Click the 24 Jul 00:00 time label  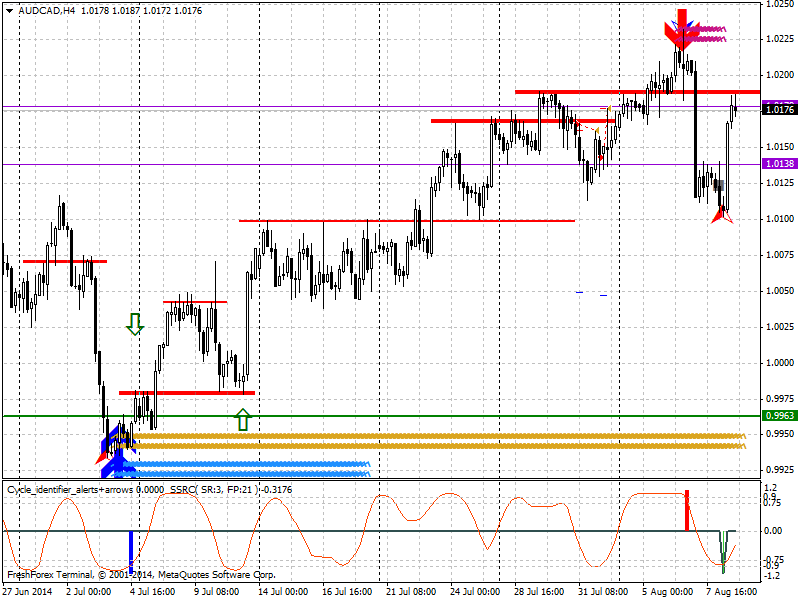click(x=475, y=592)
